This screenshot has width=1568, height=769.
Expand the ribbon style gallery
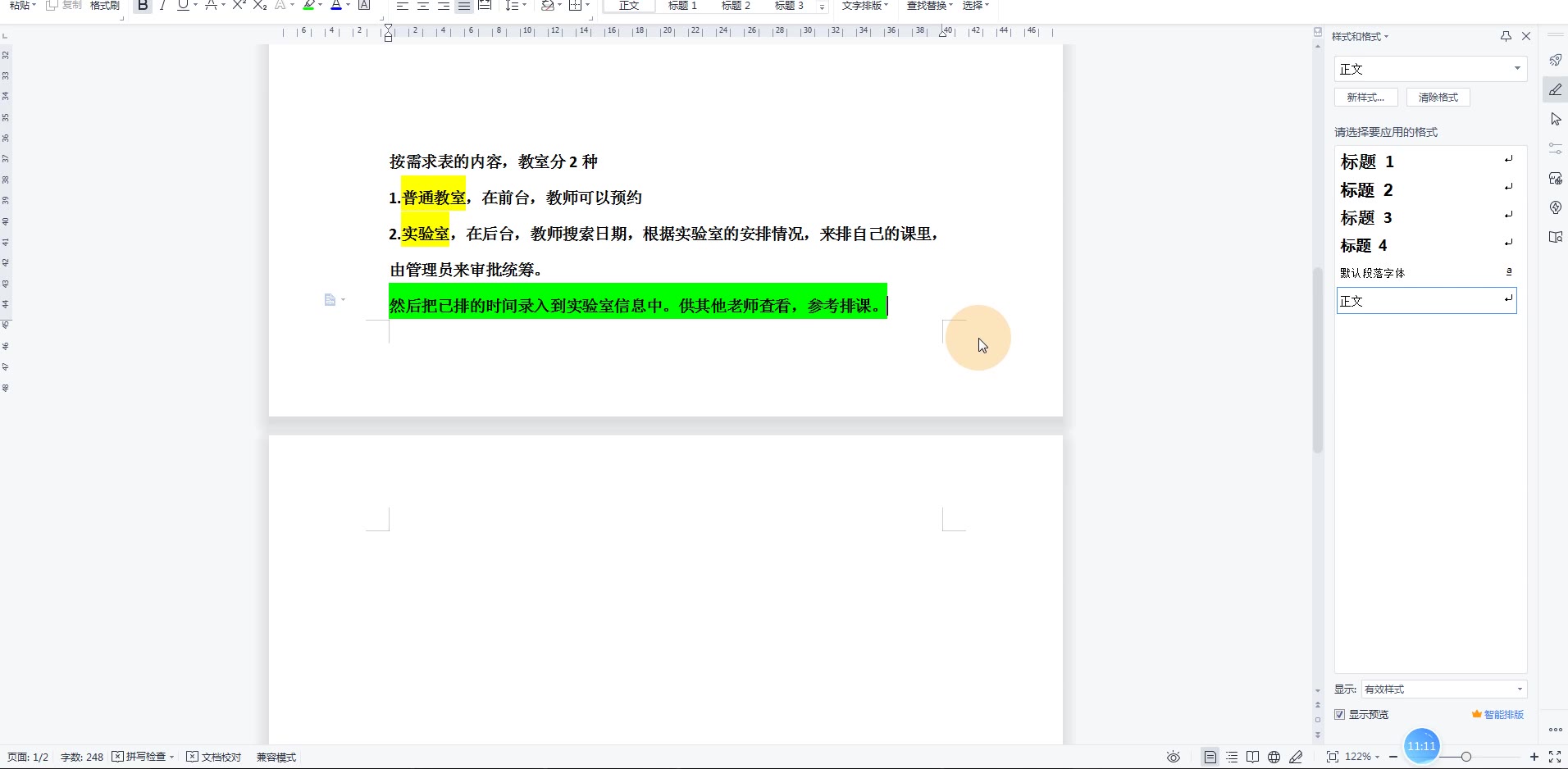[x=822, y=7]
